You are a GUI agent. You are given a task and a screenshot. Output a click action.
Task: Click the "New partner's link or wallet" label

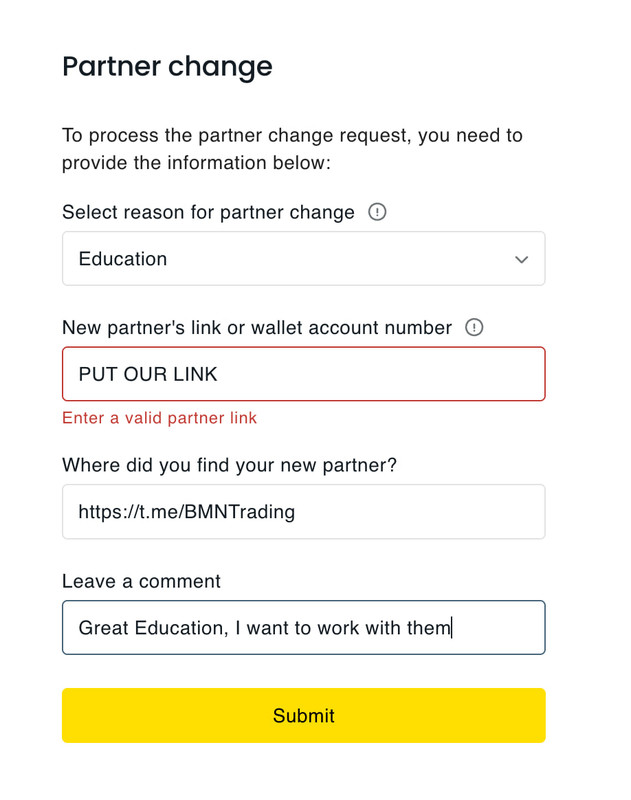click(x=256, y=327)
